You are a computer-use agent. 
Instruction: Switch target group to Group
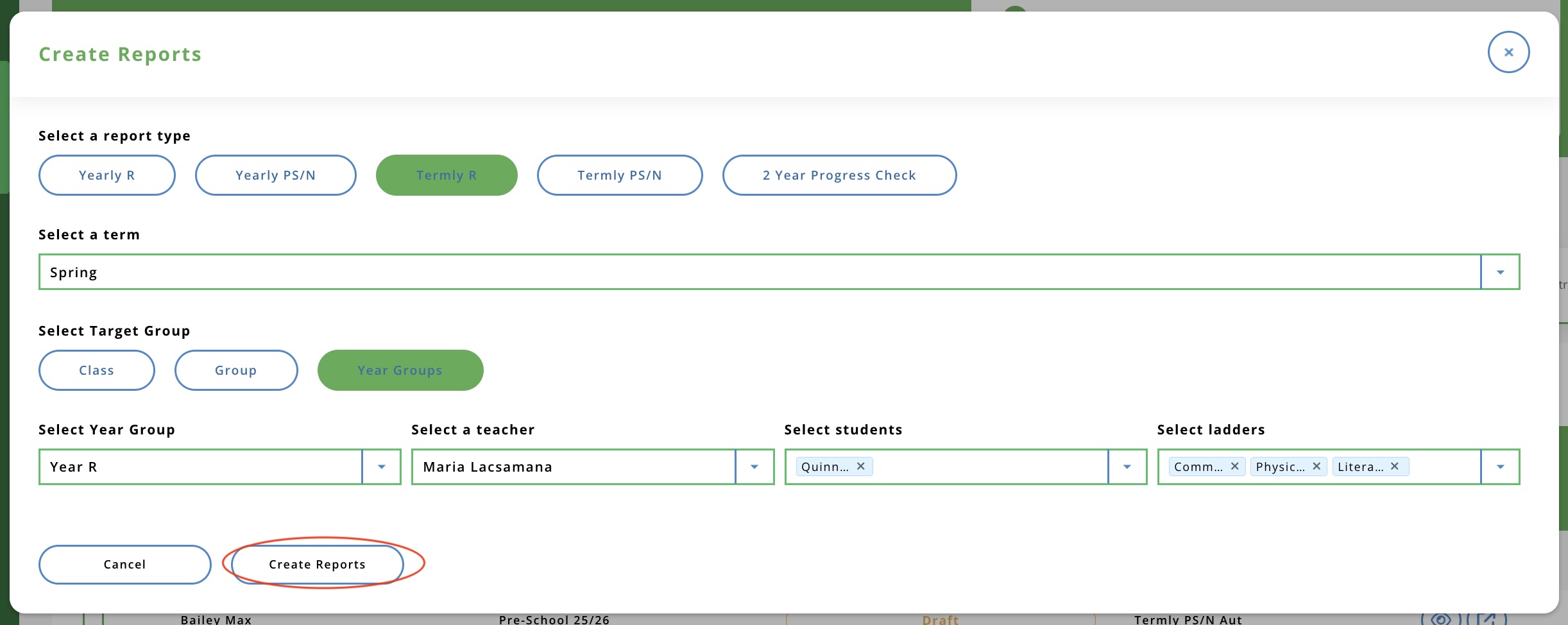pos(235,370)
